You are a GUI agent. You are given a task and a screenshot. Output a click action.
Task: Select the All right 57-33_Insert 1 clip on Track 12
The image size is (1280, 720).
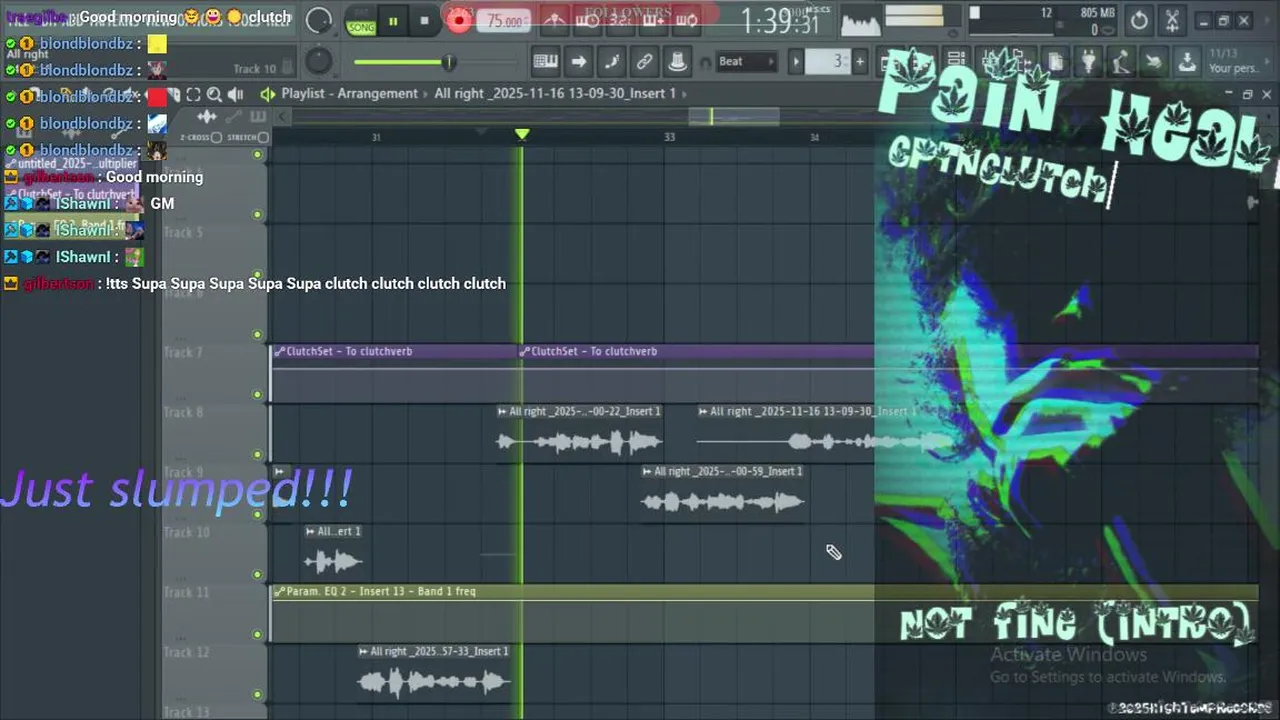pos(433,673)
